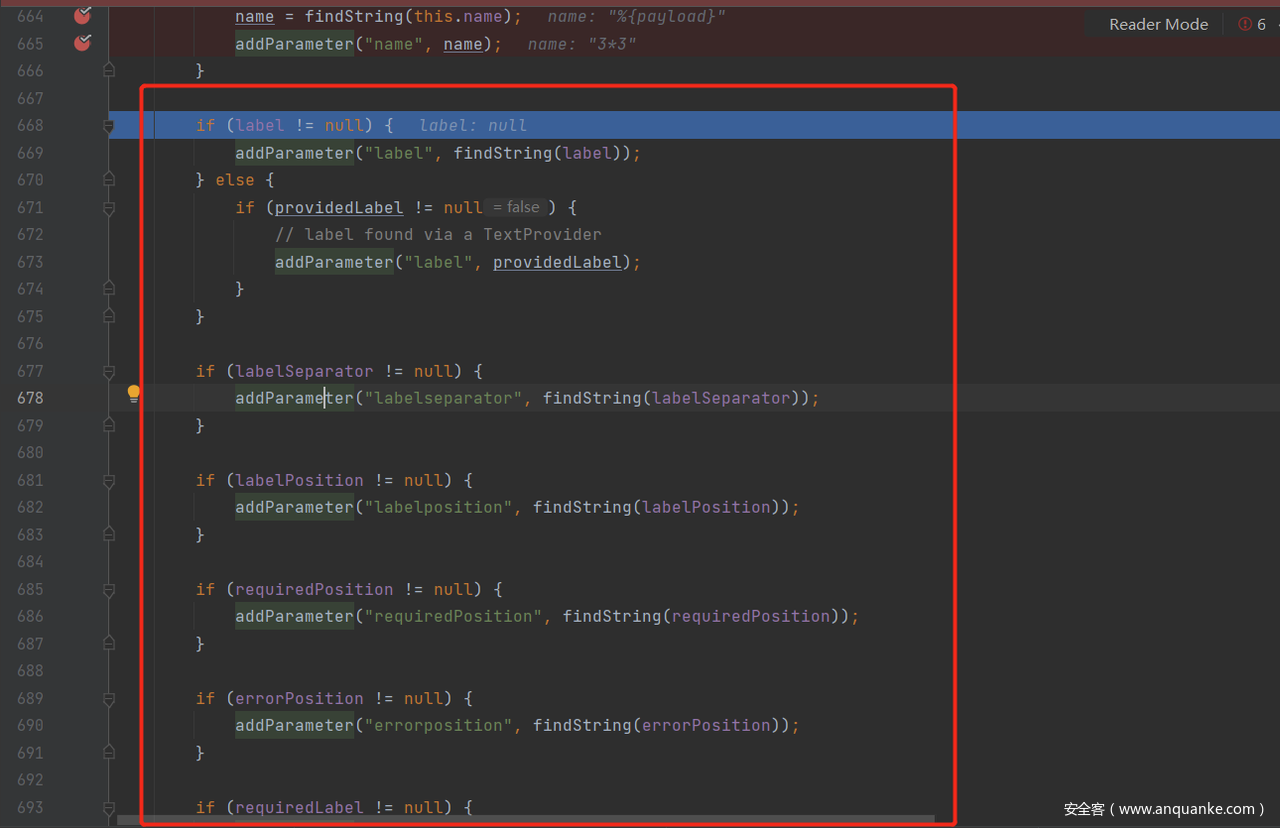Collapse the providedLabel if block at line 671
1280x828 pixels.
109,208
